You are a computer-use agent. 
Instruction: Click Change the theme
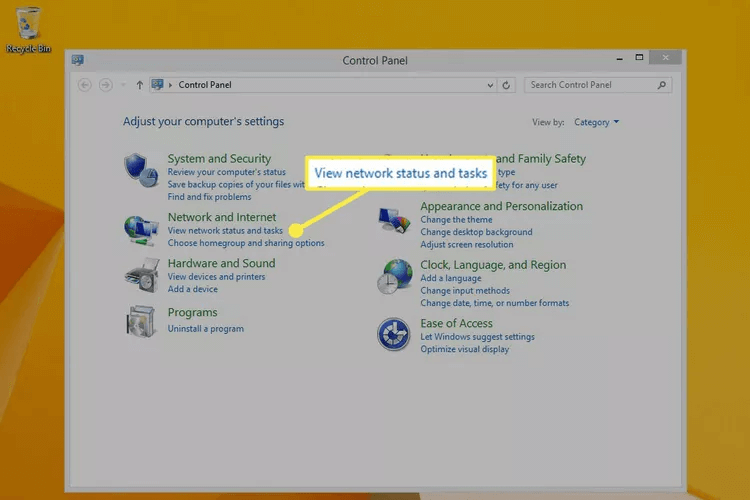(456, 220)
